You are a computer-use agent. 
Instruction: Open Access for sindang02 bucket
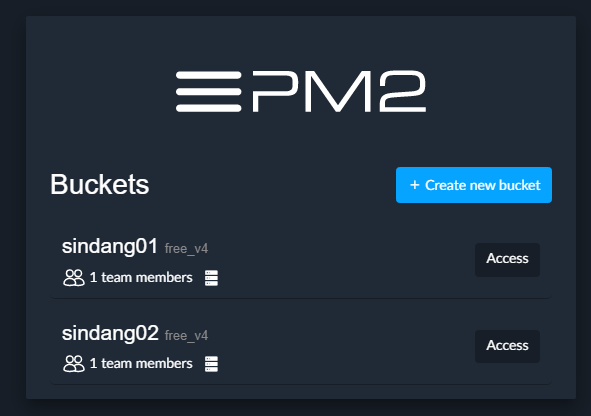(507, 346)
